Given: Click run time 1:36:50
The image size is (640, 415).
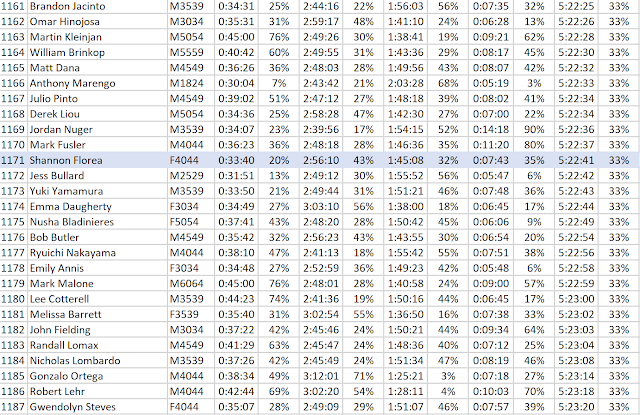Looking at the screenshot, I should coord(406,314).
